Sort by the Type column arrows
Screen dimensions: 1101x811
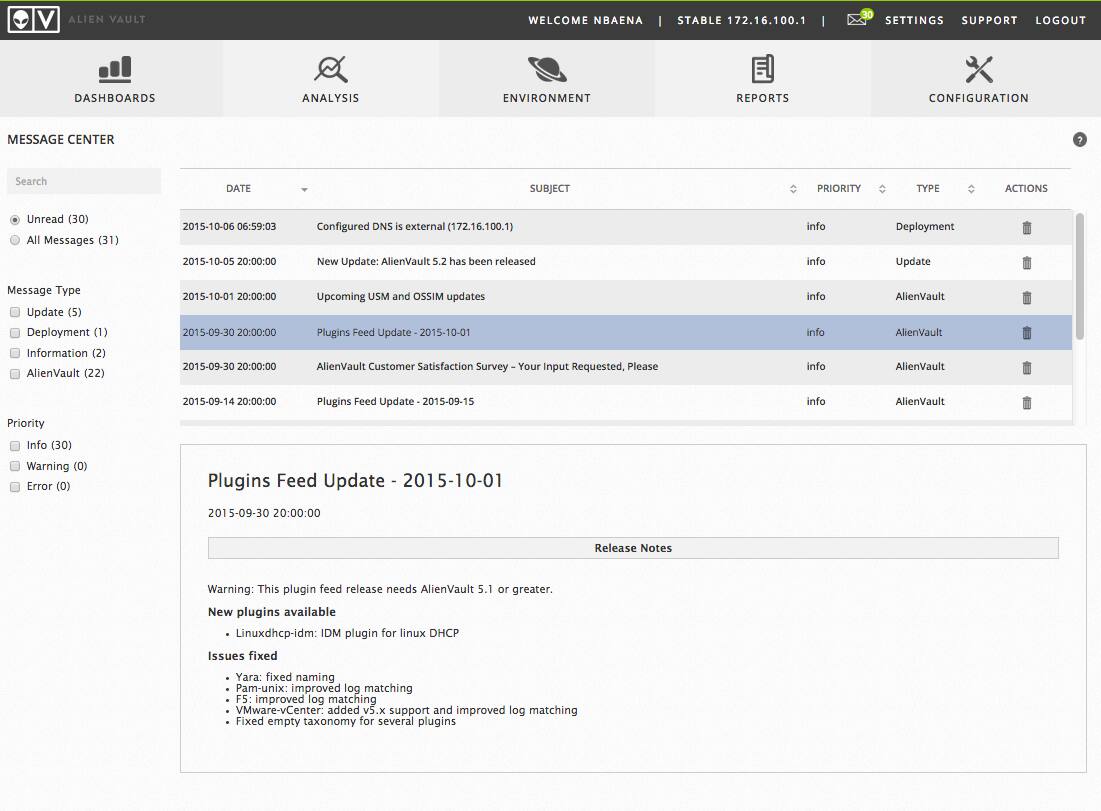point(971,189)
